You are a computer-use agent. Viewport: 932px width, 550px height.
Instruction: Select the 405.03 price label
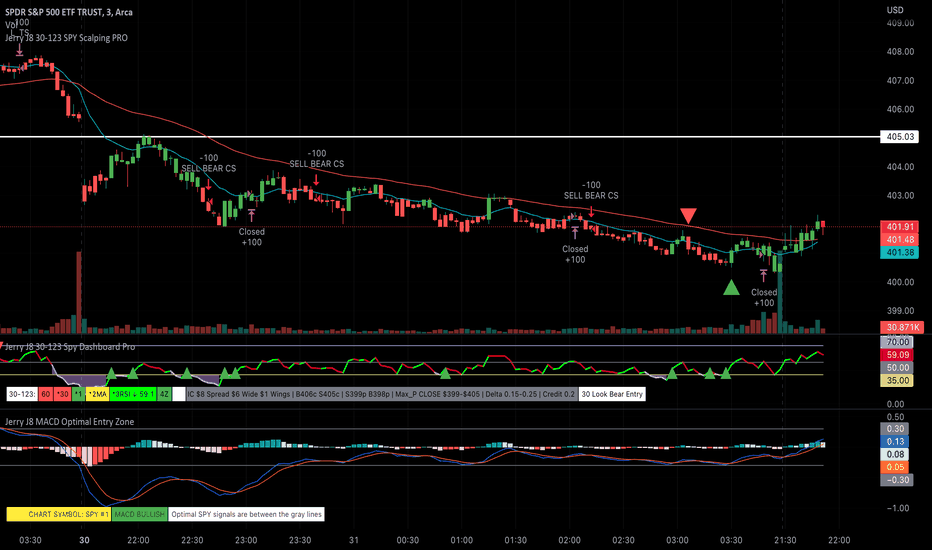[899, 137]
